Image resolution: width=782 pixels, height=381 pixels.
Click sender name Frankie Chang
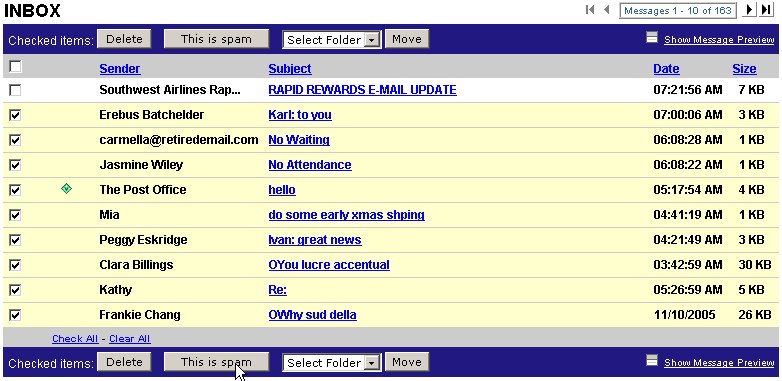pos(140,315)
